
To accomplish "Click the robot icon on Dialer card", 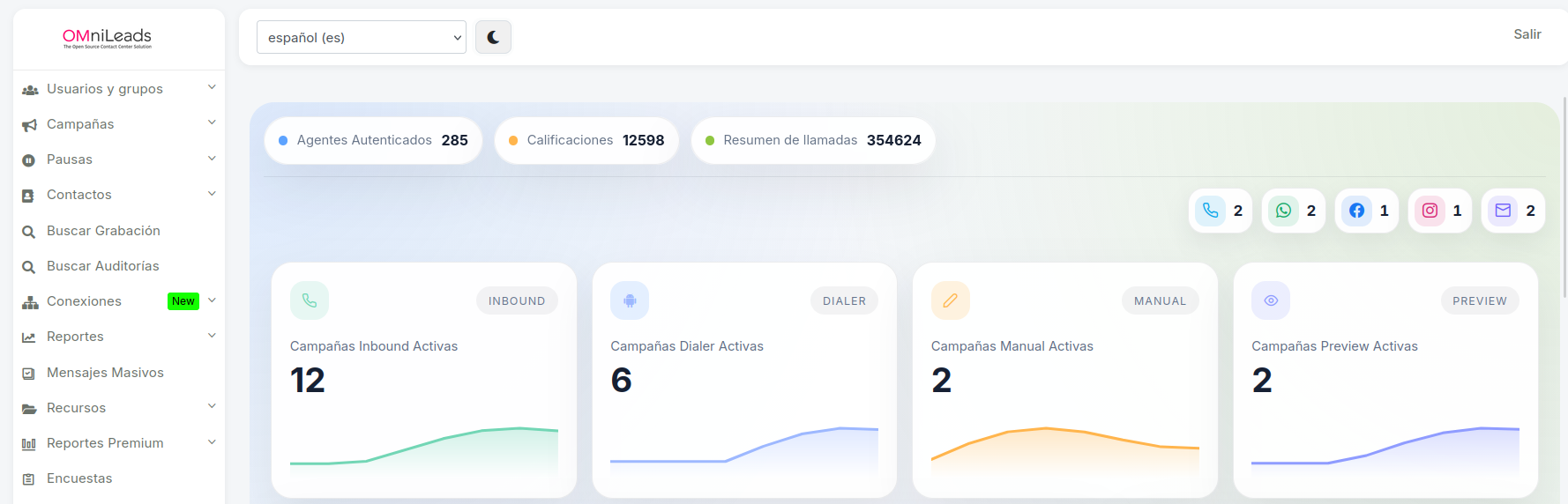I will [x=630, y=300].
